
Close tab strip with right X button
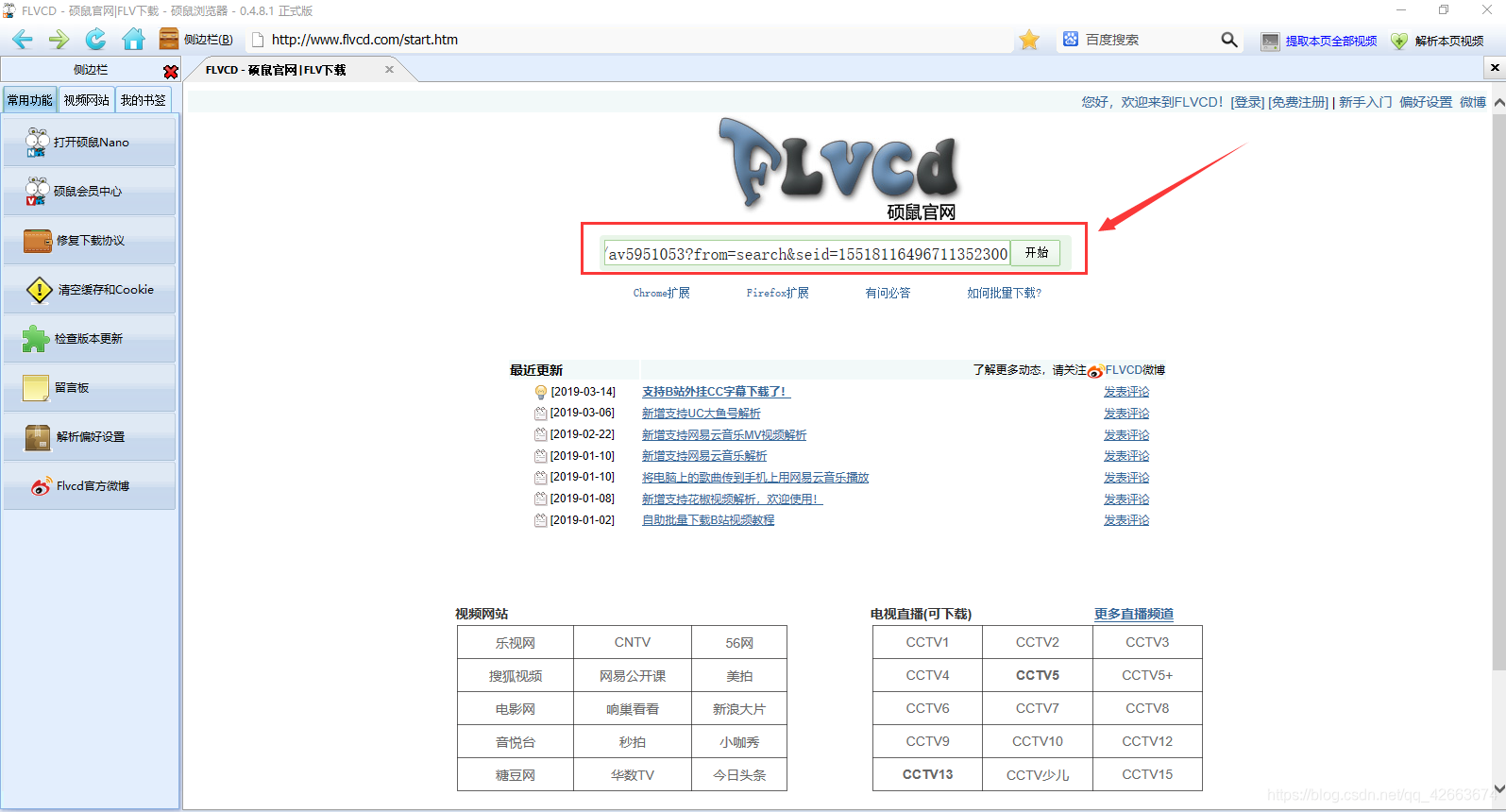tap(1495, 68)
